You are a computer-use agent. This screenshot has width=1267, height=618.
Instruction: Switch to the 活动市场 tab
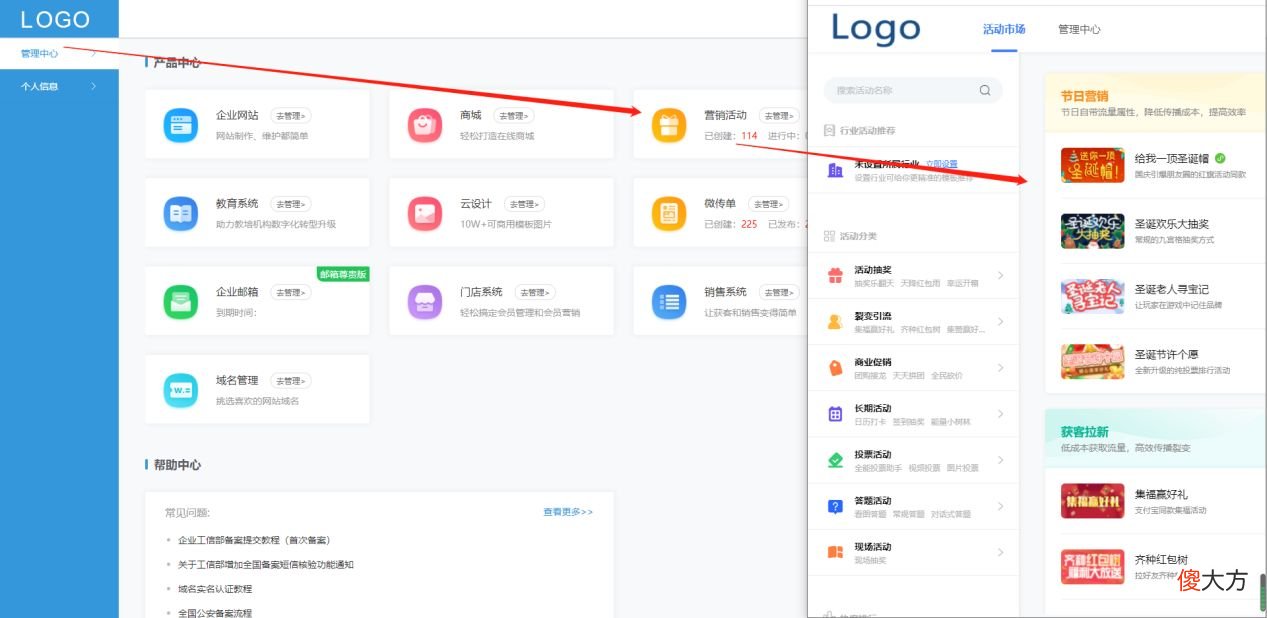tap(1004, 29)
